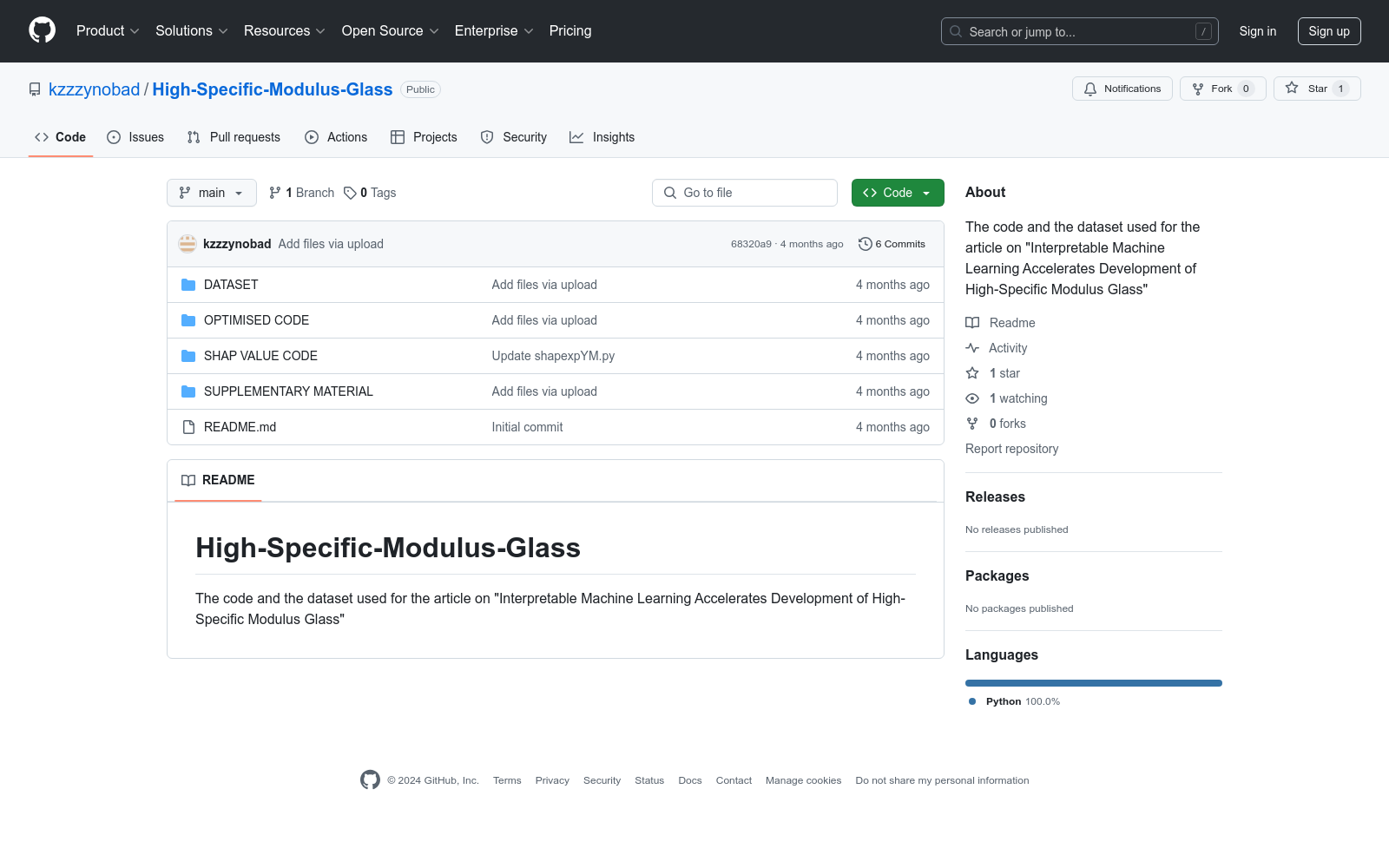Open the Pricing page

coord(570,30)
